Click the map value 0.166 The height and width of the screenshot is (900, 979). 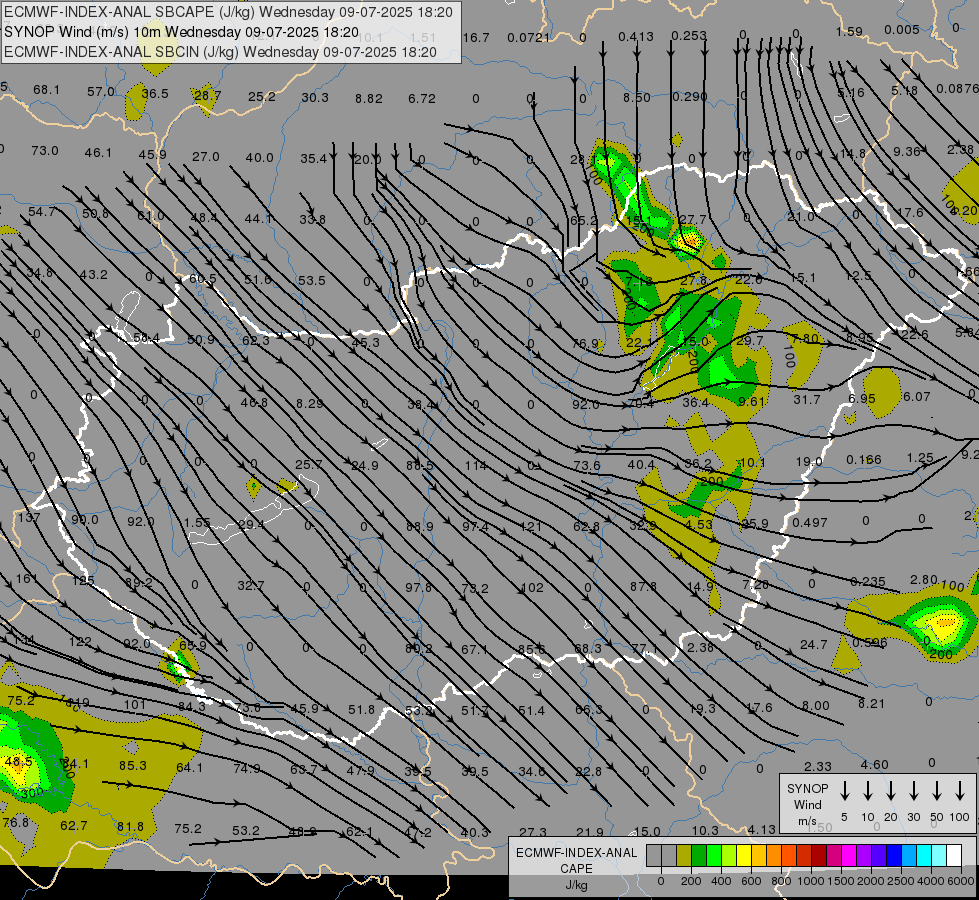coord(864,460)
